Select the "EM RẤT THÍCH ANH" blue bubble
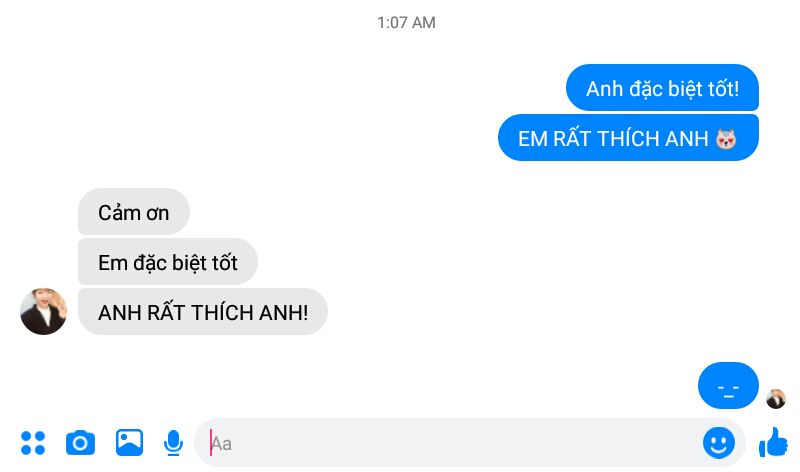Image resolution: width=800 pixels, height=472 pixels. [x=628, y=138]
